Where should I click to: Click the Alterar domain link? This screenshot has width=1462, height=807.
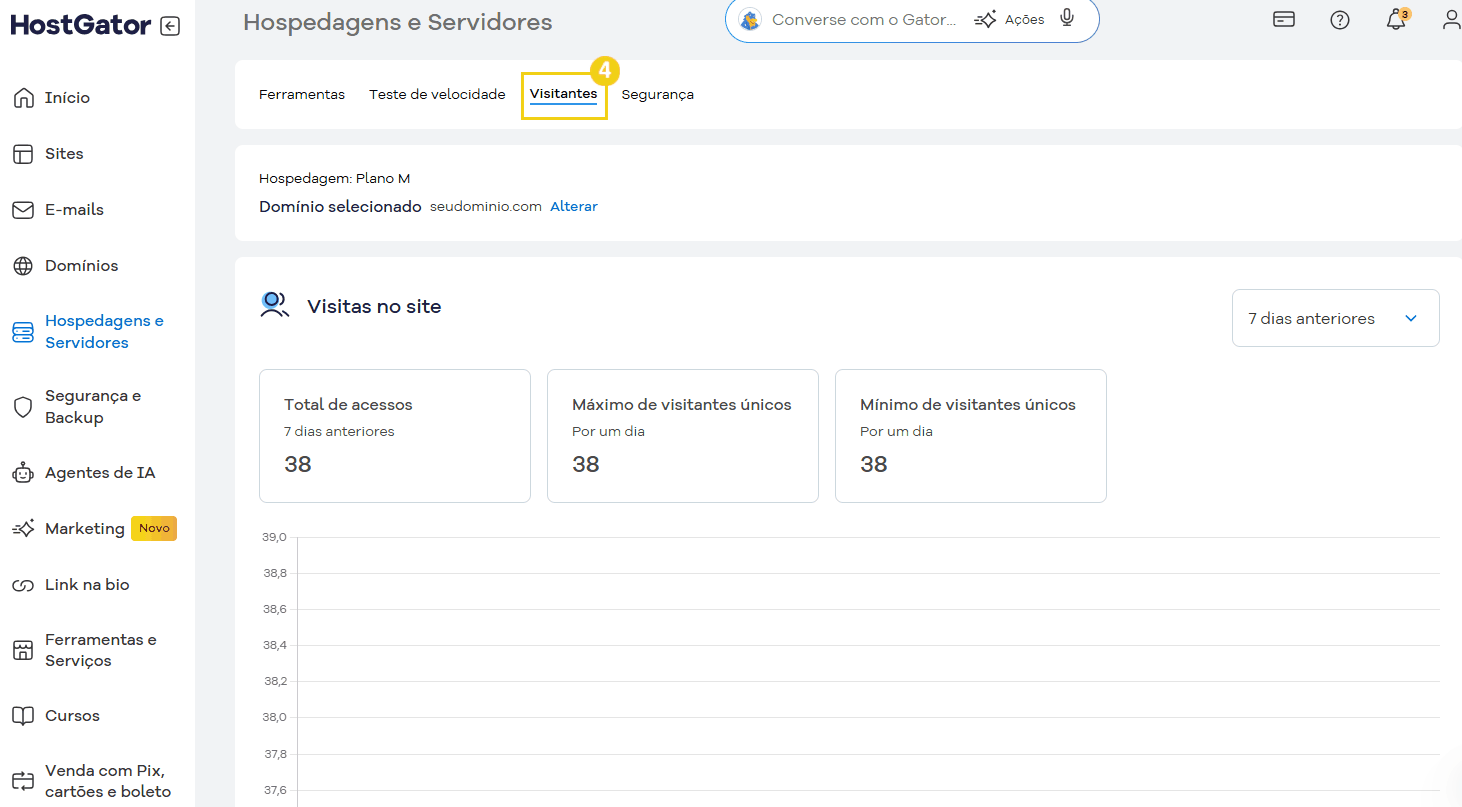[x=573, y=206]
